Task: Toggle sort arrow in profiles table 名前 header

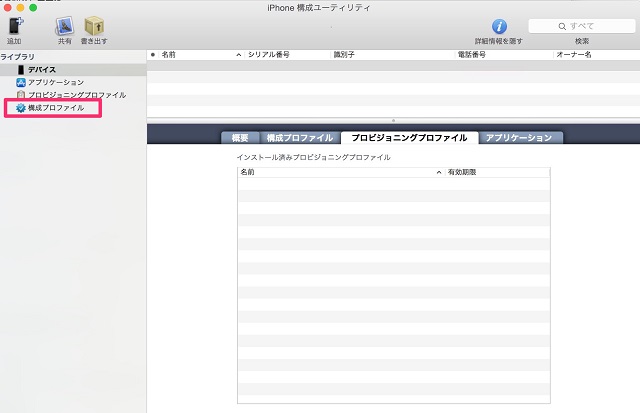Action: pyautogui.click(x=439, y=172)
